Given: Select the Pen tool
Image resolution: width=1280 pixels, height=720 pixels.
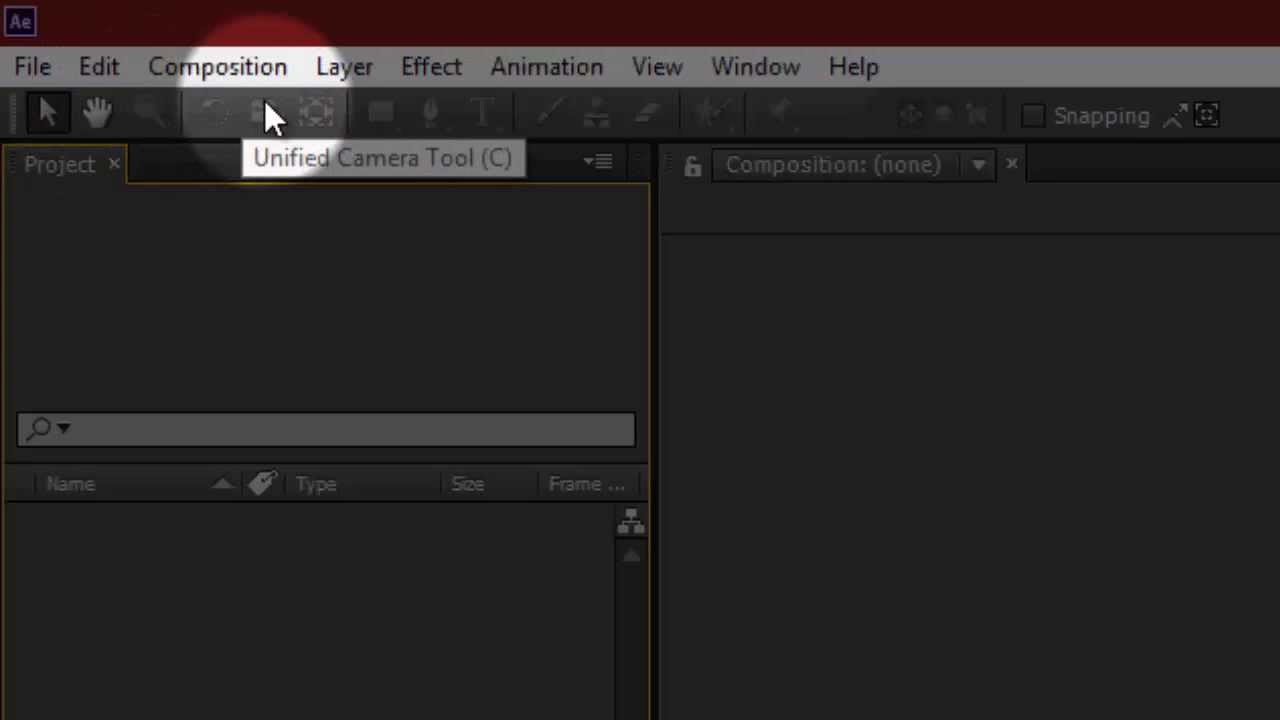Looking at the screenshot, I should pos(430,114).
